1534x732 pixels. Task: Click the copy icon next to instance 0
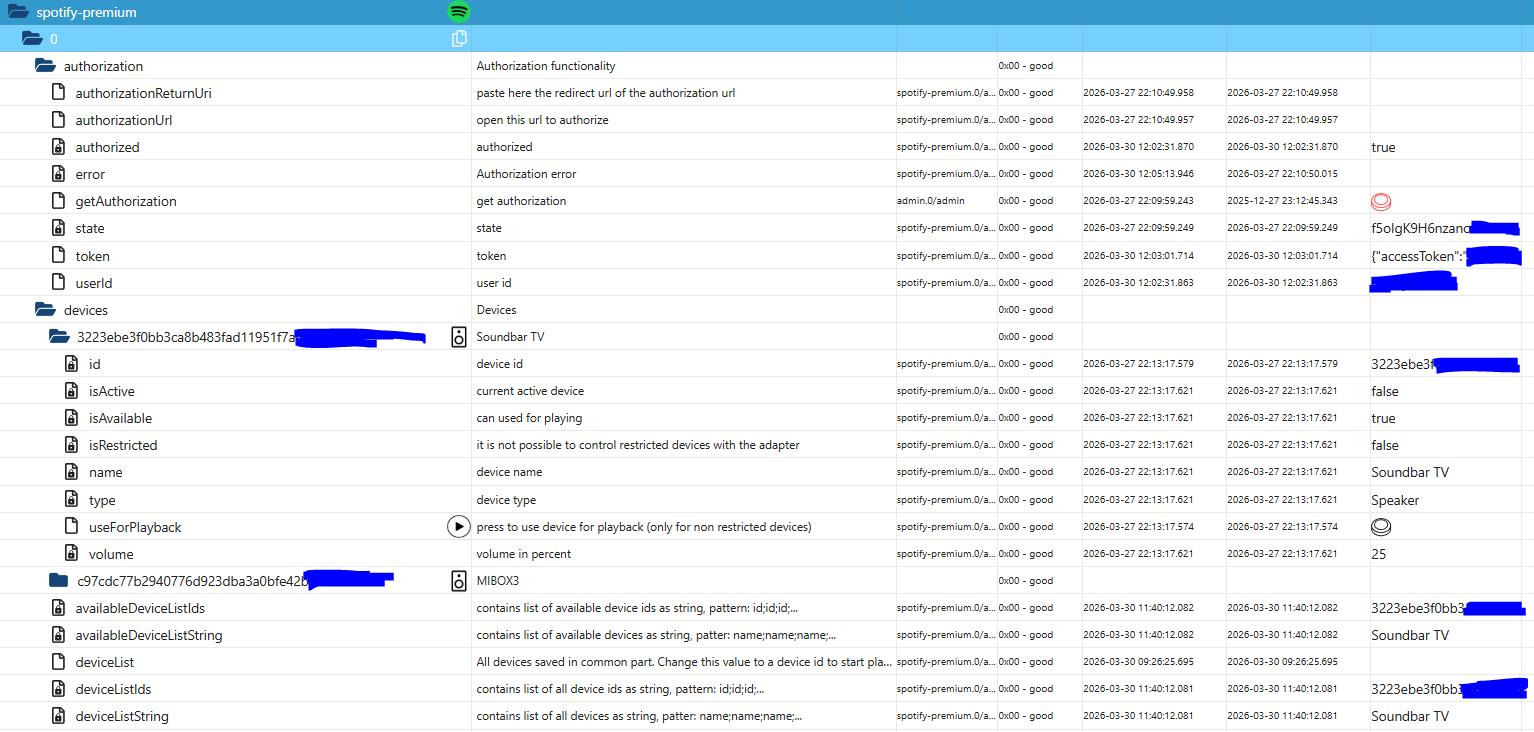(x=459, y=38)
